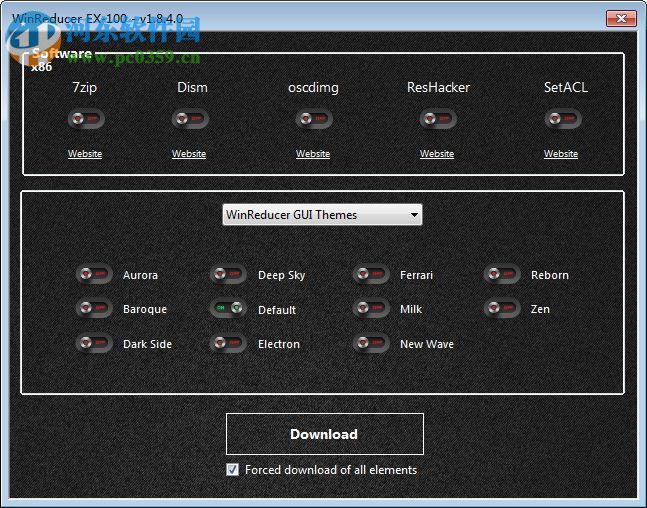This screenshot has height=508, width=647.
Task: Uncheck Forced download of all elements
Action: pos(232,470)
